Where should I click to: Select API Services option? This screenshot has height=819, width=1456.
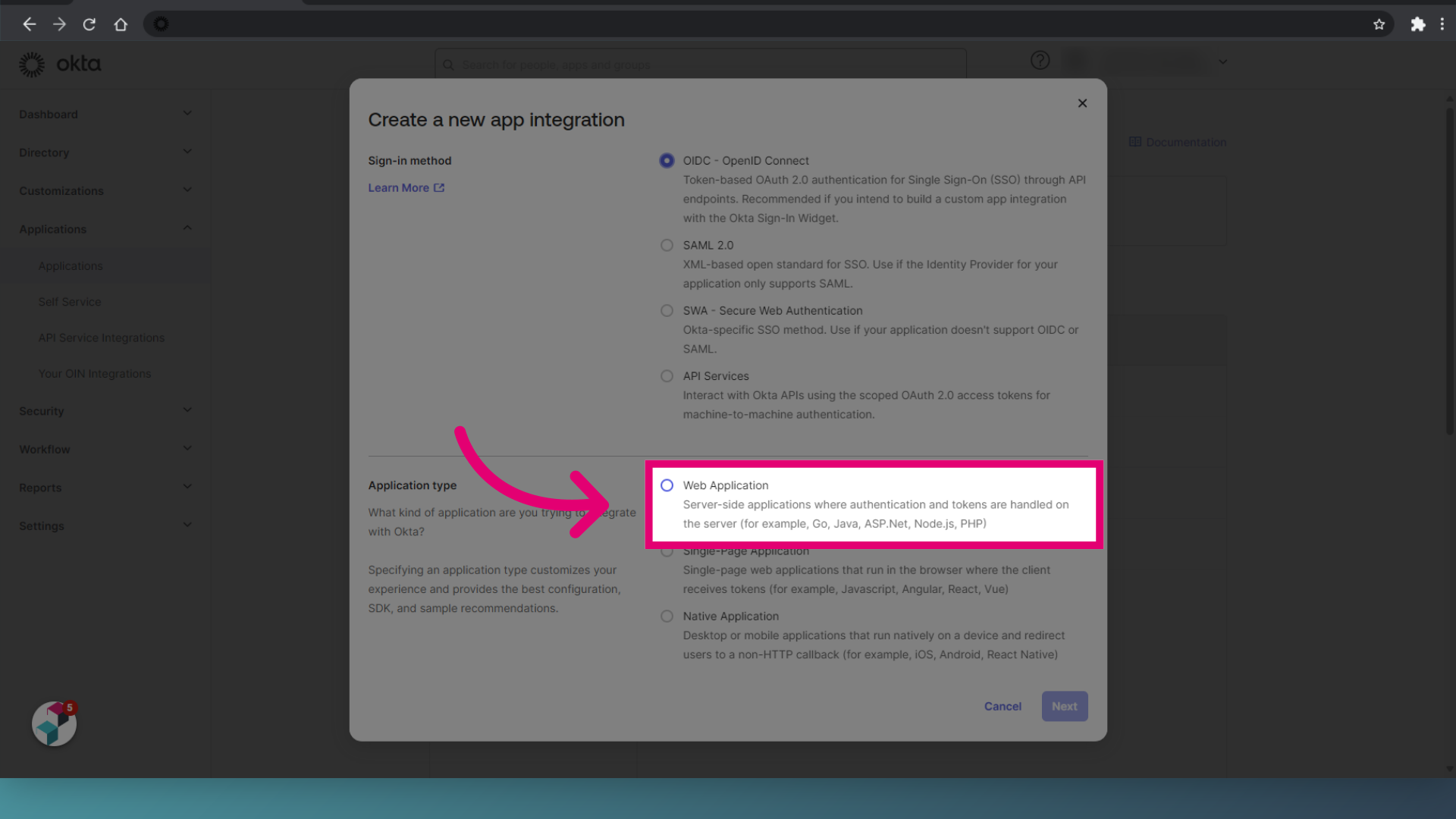(x=667, y=376)
